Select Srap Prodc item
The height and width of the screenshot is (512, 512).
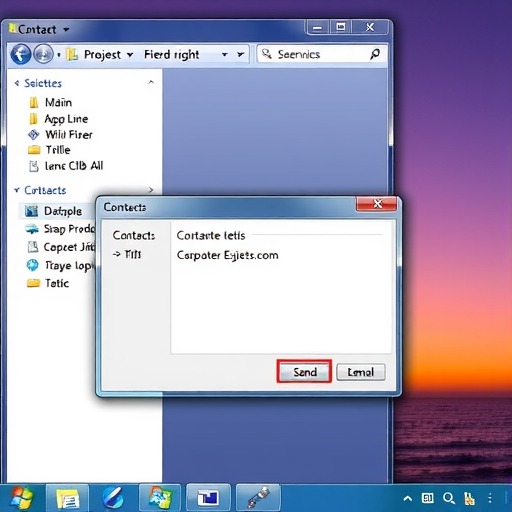pos(69,229)
